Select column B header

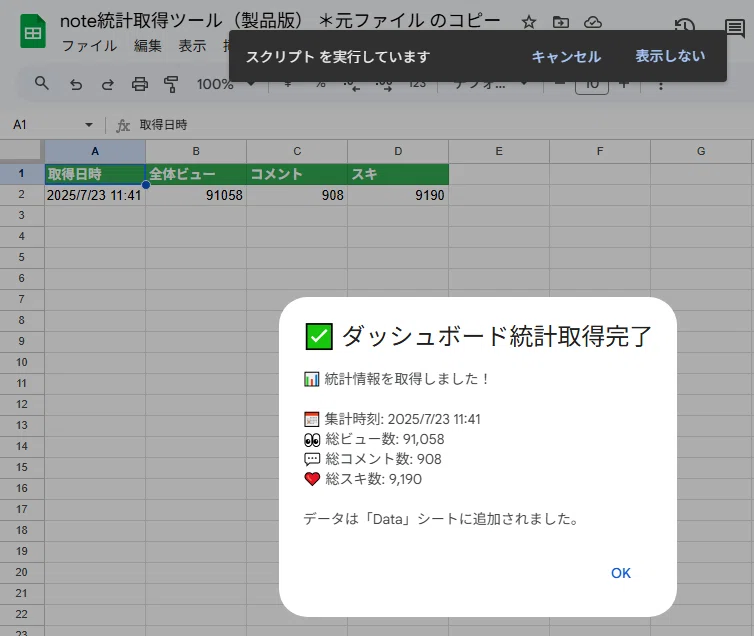pos(196,151)
